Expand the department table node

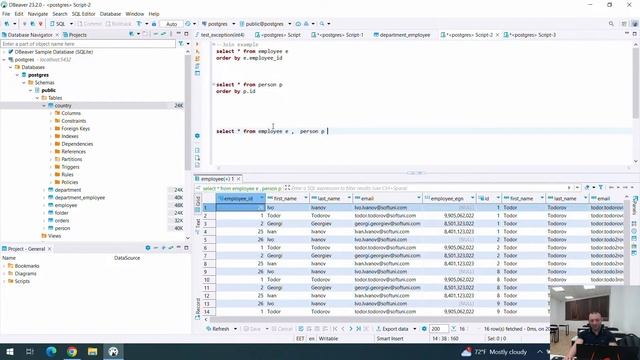pos(44,190)
